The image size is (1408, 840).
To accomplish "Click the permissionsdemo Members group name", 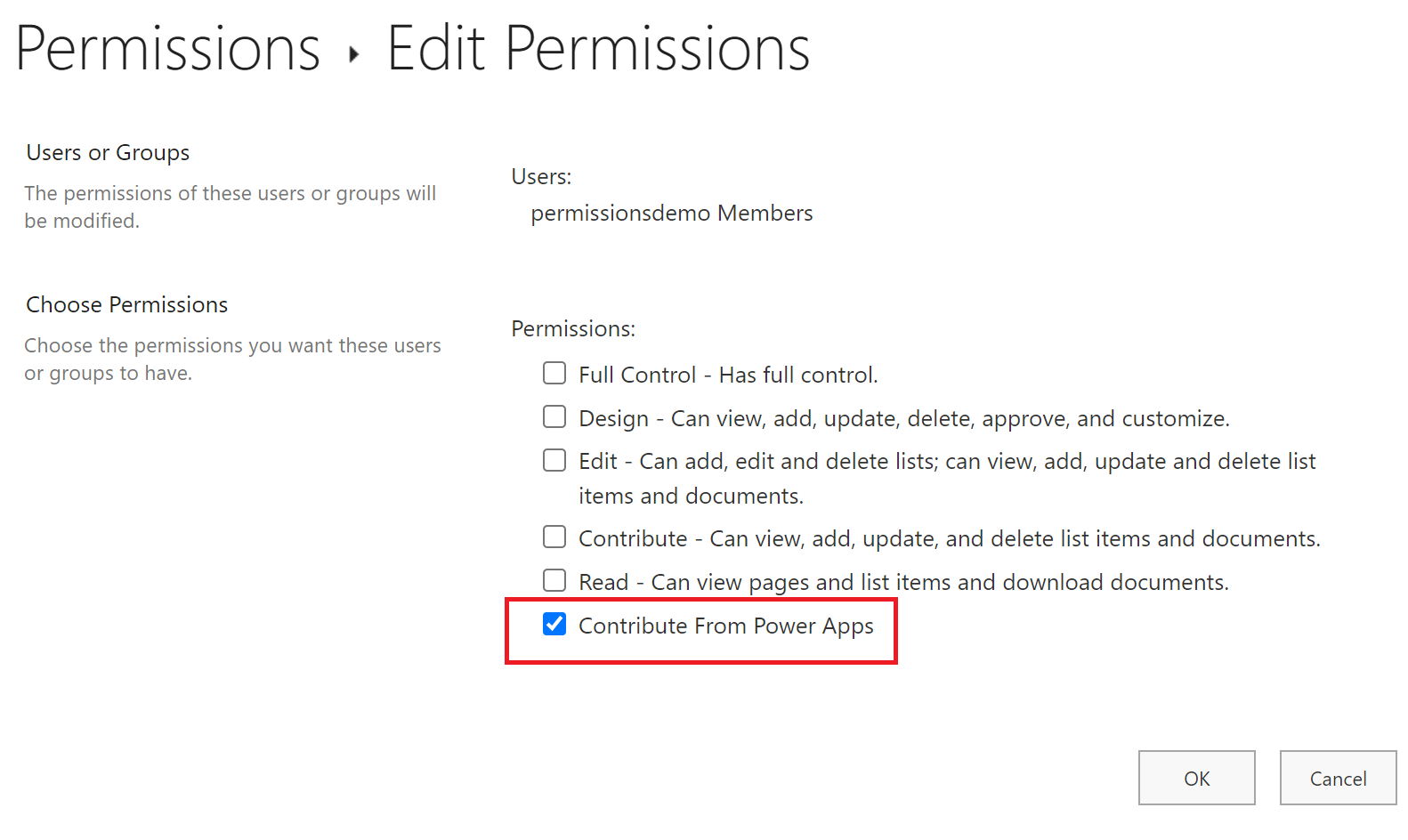I will click(671, 214).
